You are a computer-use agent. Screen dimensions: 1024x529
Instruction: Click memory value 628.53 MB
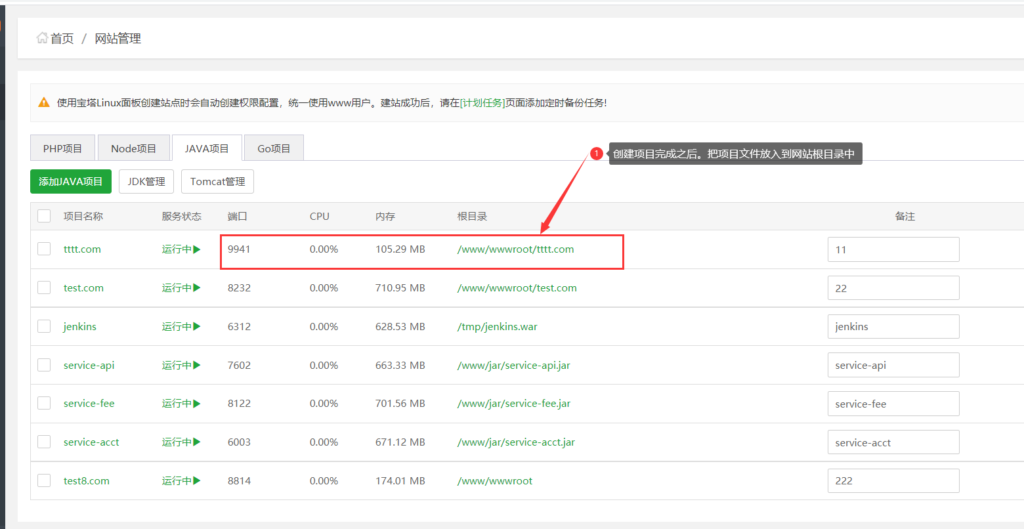pos(400,327)
